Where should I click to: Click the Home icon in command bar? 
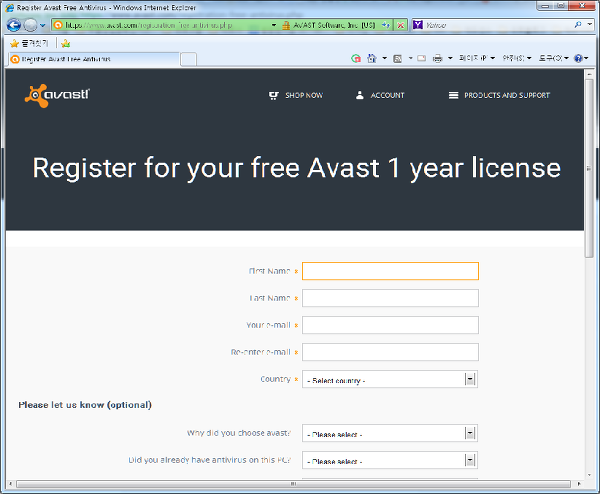click(372, 58)
